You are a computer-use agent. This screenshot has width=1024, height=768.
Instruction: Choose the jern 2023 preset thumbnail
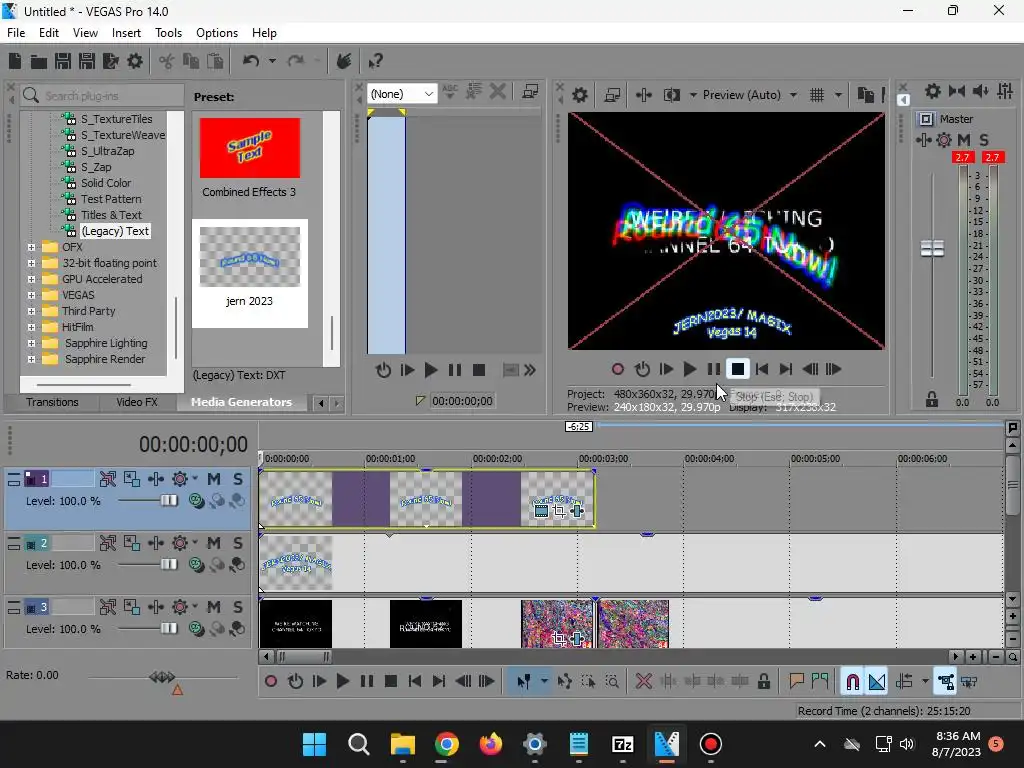point(249,257)
